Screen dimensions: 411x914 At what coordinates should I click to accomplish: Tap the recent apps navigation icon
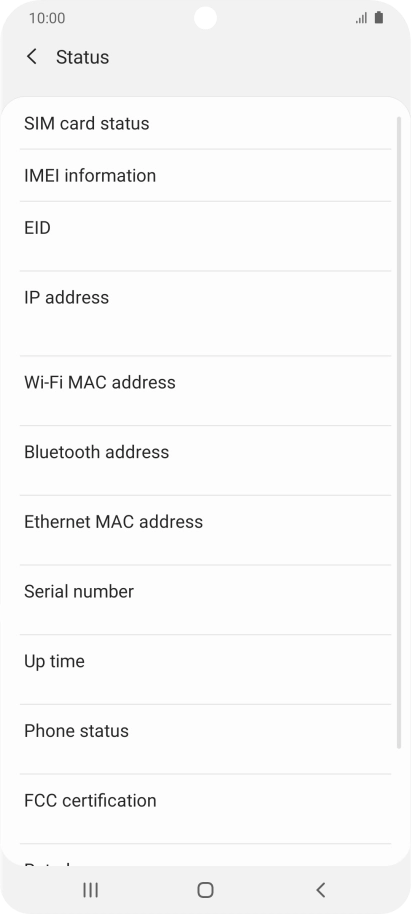click(x=90, y=890)
